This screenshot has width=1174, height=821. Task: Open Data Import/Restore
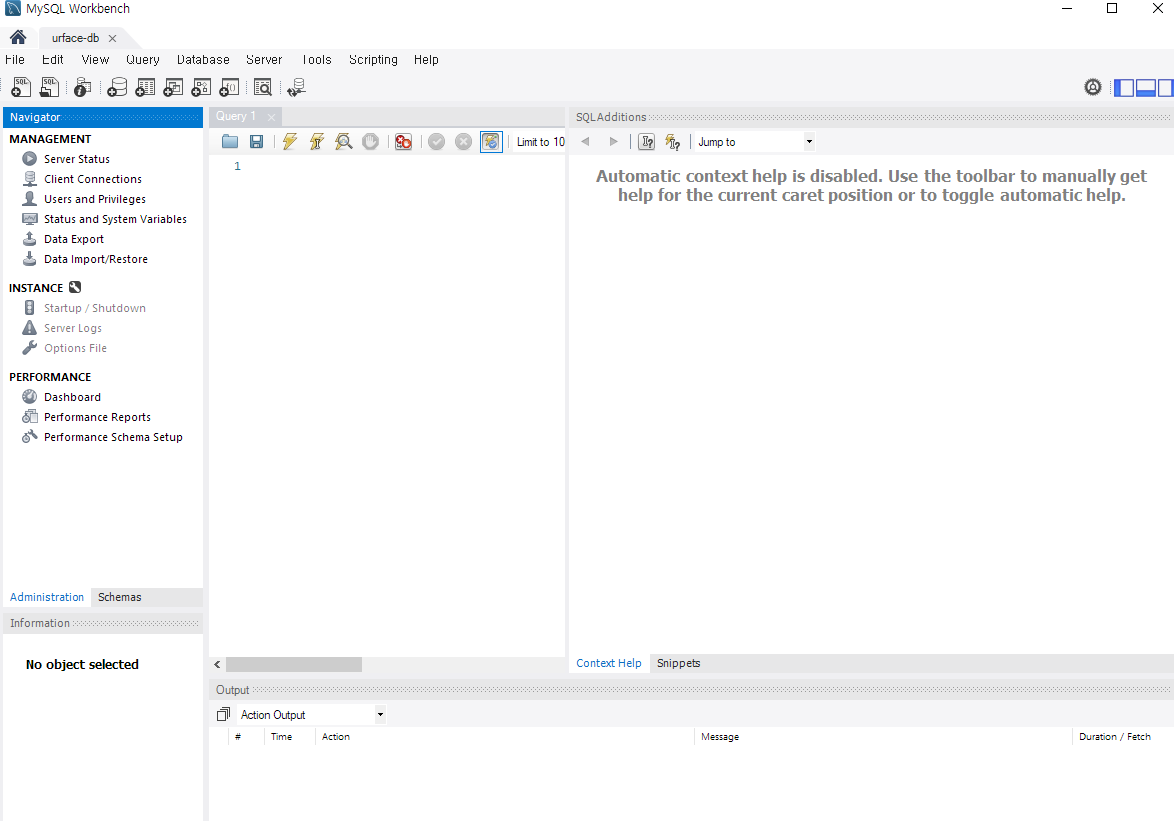tap(96, 259)
